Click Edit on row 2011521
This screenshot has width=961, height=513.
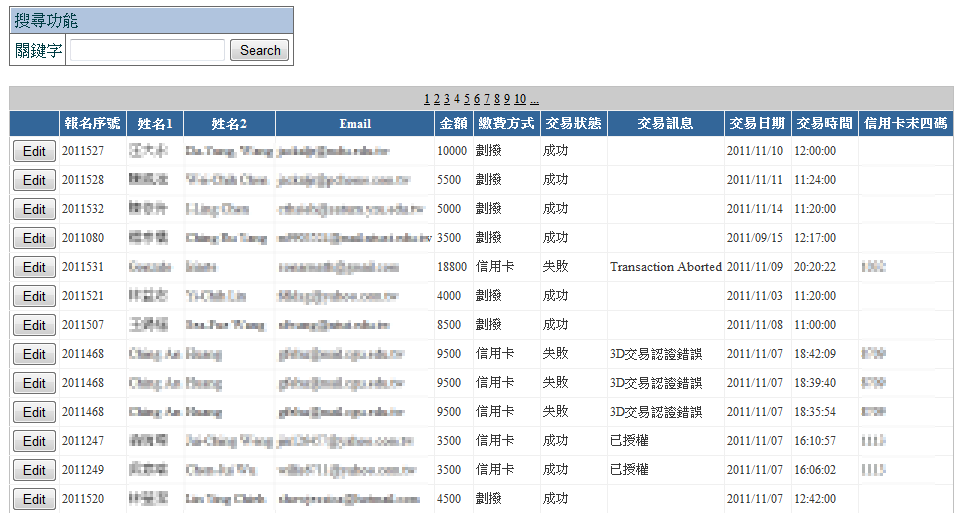(x=34, y=296)
